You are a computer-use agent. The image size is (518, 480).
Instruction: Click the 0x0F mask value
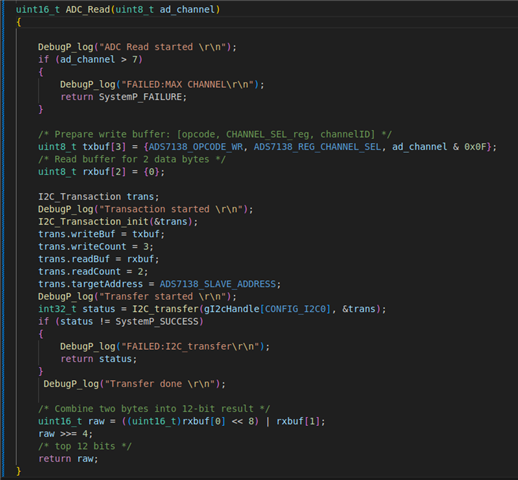pos(475,147)
